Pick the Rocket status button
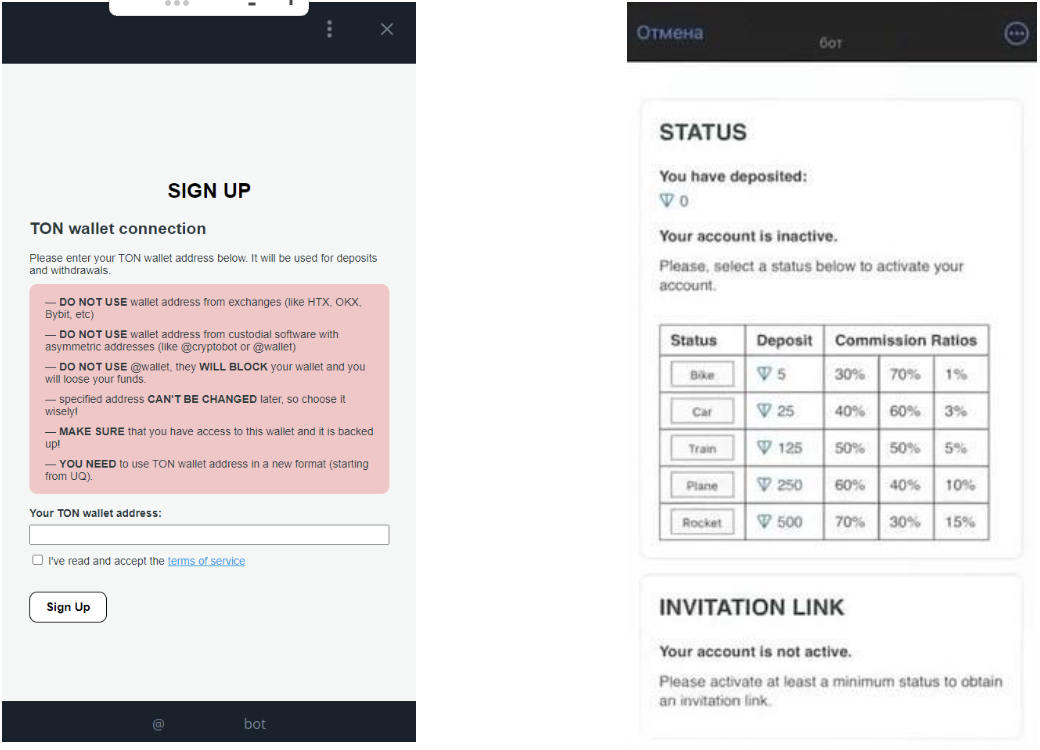1040x750 pixels. pyautogui.click(x=702, y=523)
